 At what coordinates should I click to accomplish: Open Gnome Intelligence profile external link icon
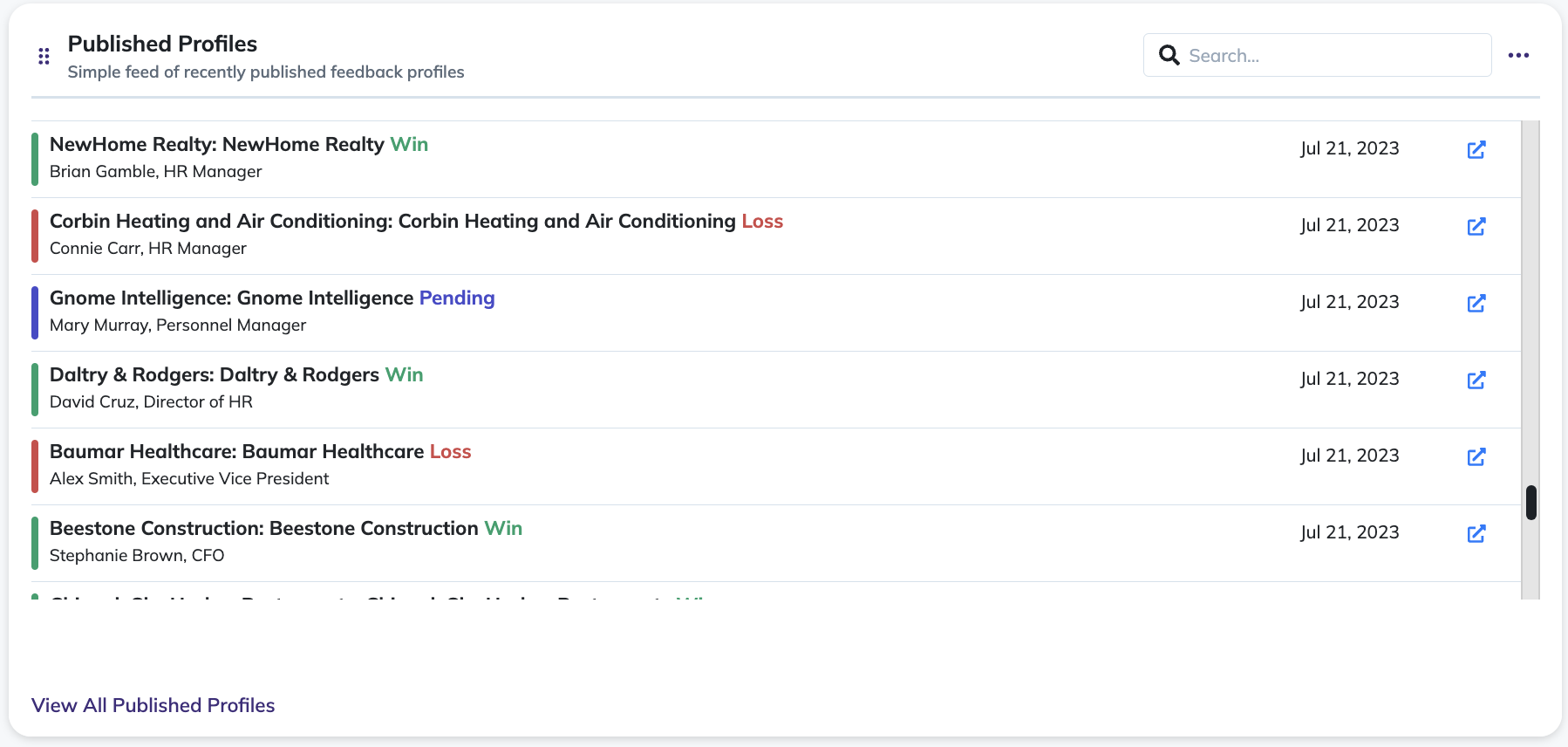coord(1476,304)
